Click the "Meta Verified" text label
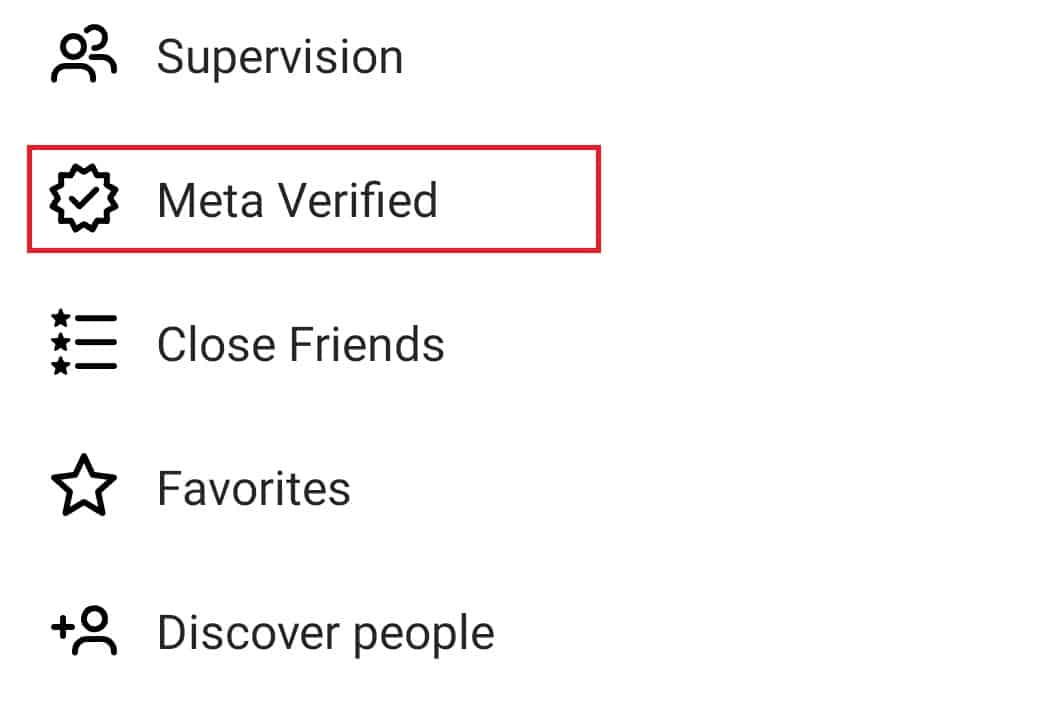Viewport: 1059px width, 702px height. click(298, 200)
